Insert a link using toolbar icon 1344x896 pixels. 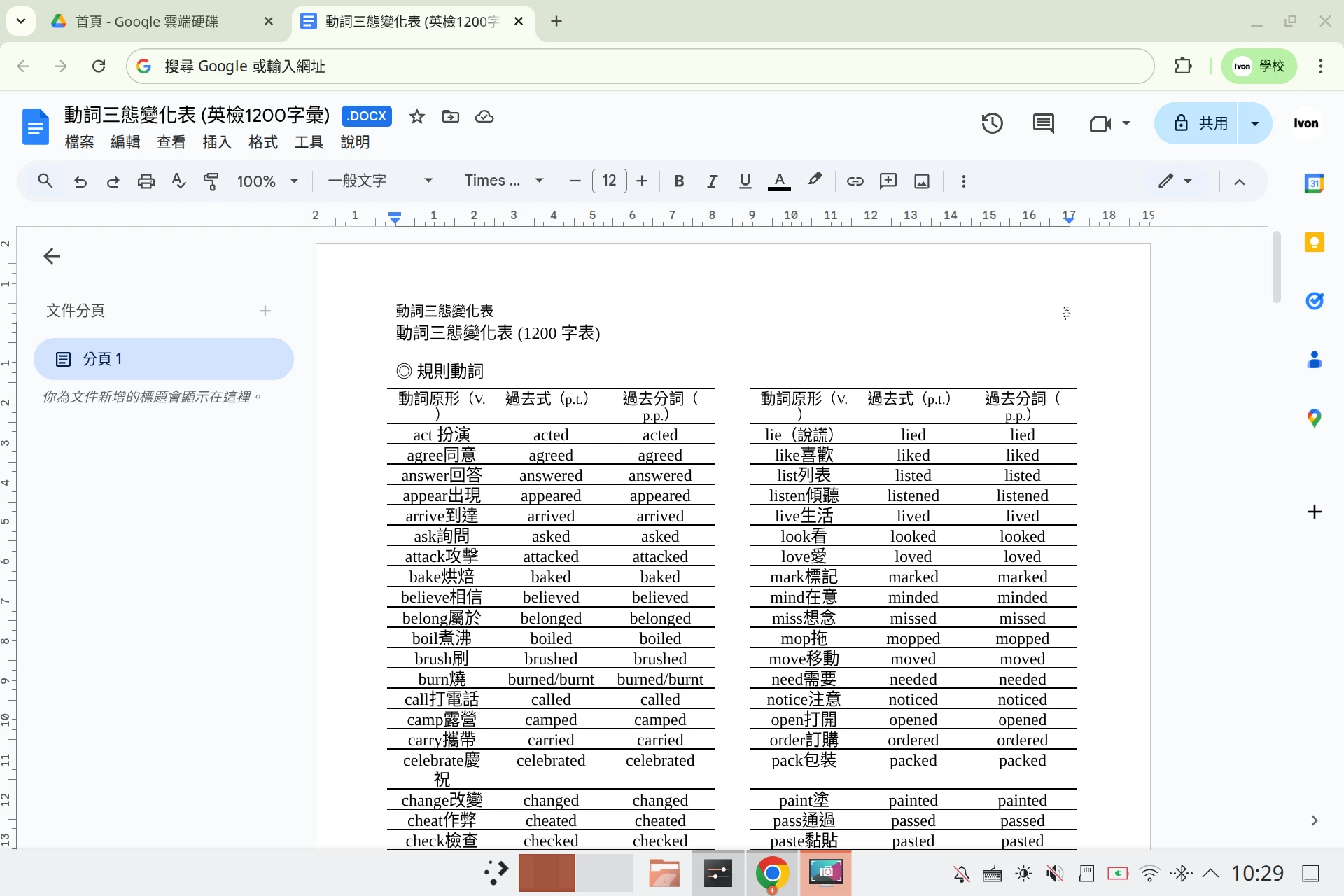pyautogui.click(x=855, y=181)
